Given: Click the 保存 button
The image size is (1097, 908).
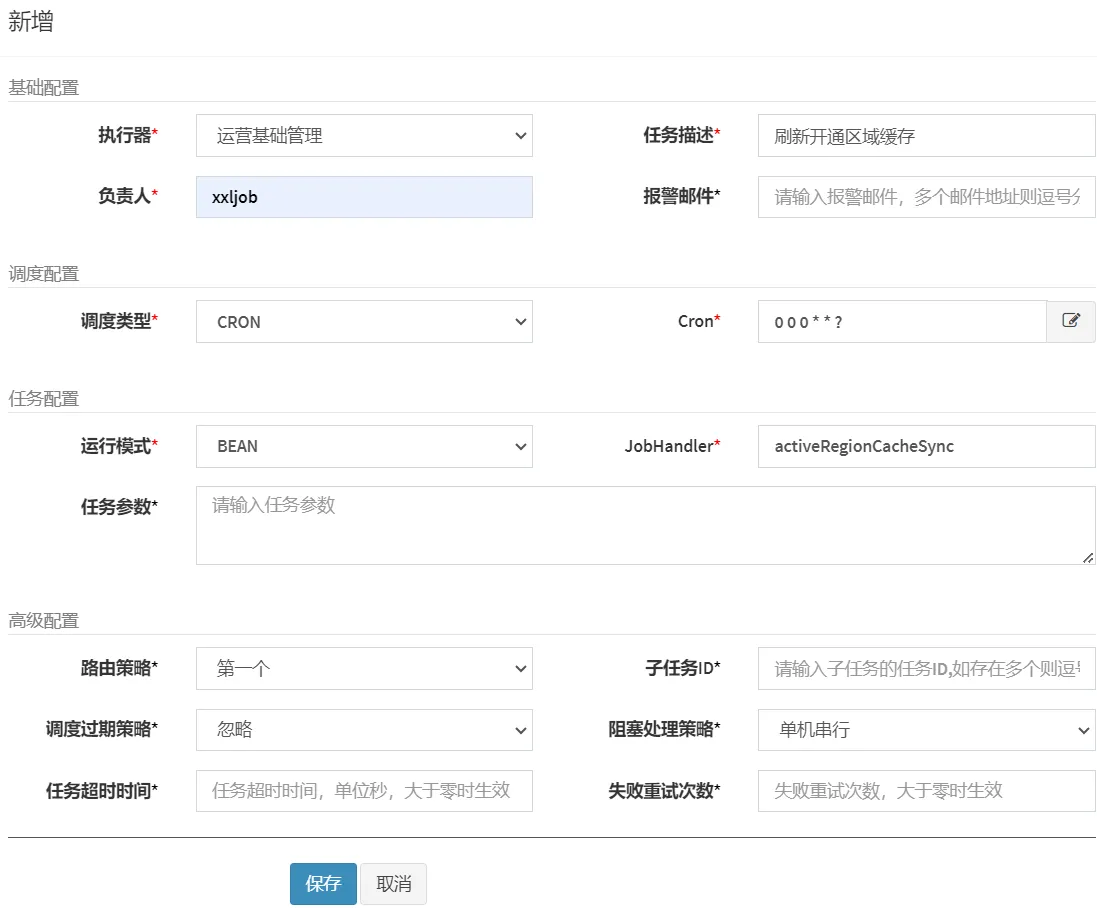Looking at the screenshot, I should 323,884.
